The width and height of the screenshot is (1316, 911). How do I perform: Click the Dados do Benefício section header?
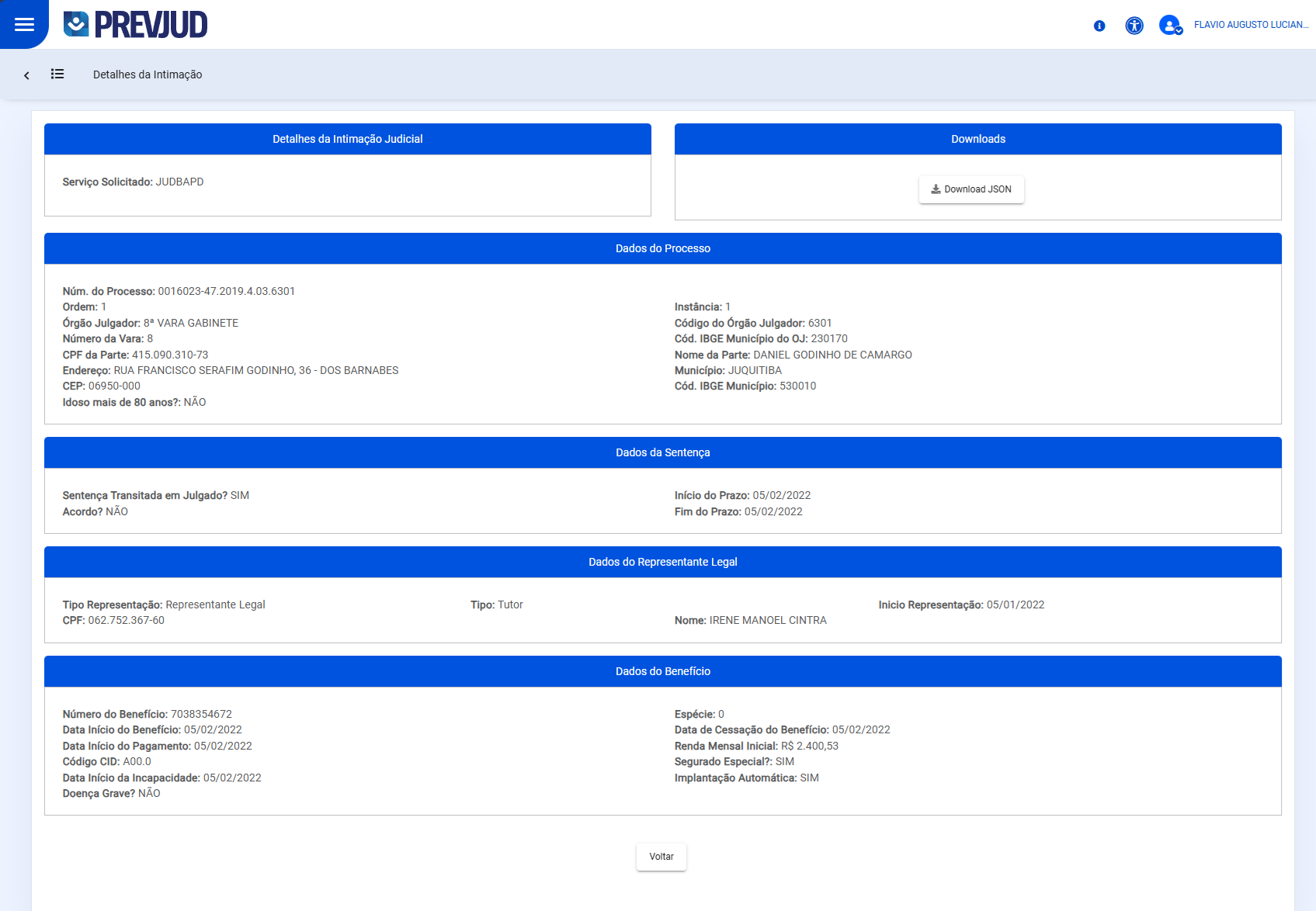click(x=662, y=671)
